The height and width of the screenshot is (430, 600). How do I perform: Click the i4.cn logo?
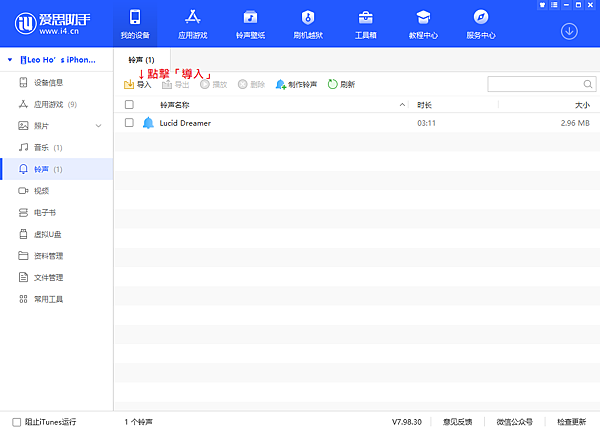pos(52,23)
